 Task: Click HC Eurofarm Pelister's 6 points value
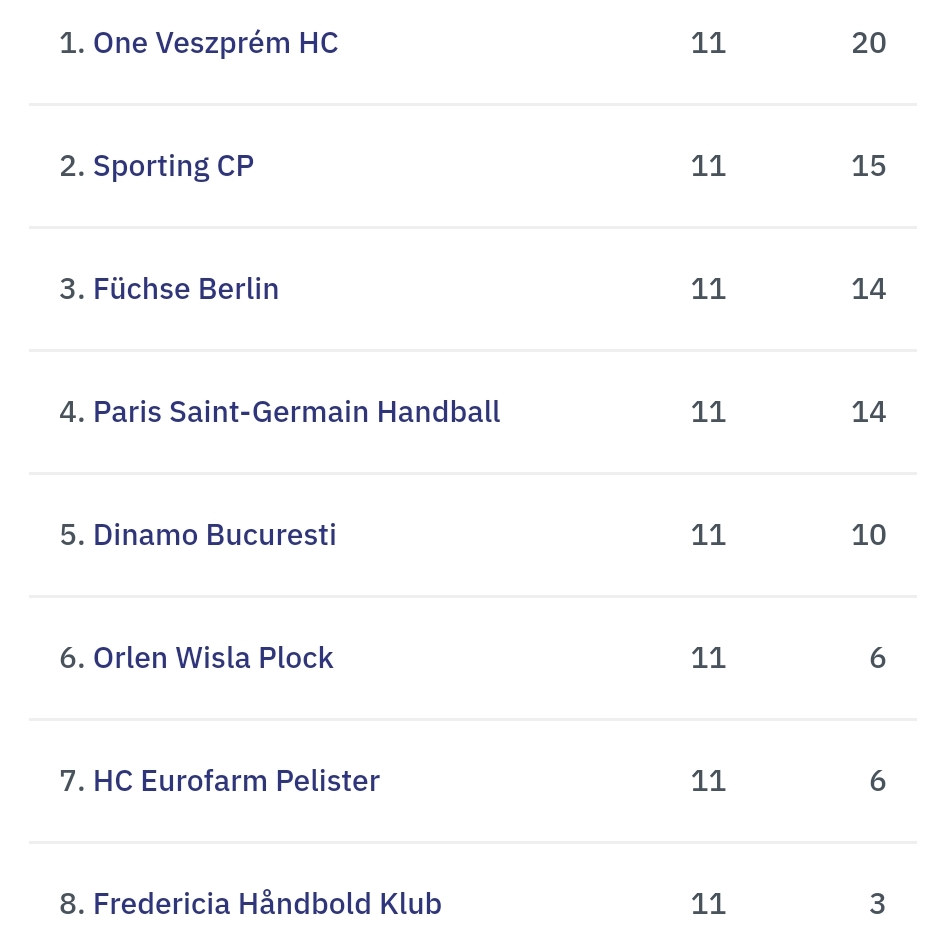click(x=877, y=781)
